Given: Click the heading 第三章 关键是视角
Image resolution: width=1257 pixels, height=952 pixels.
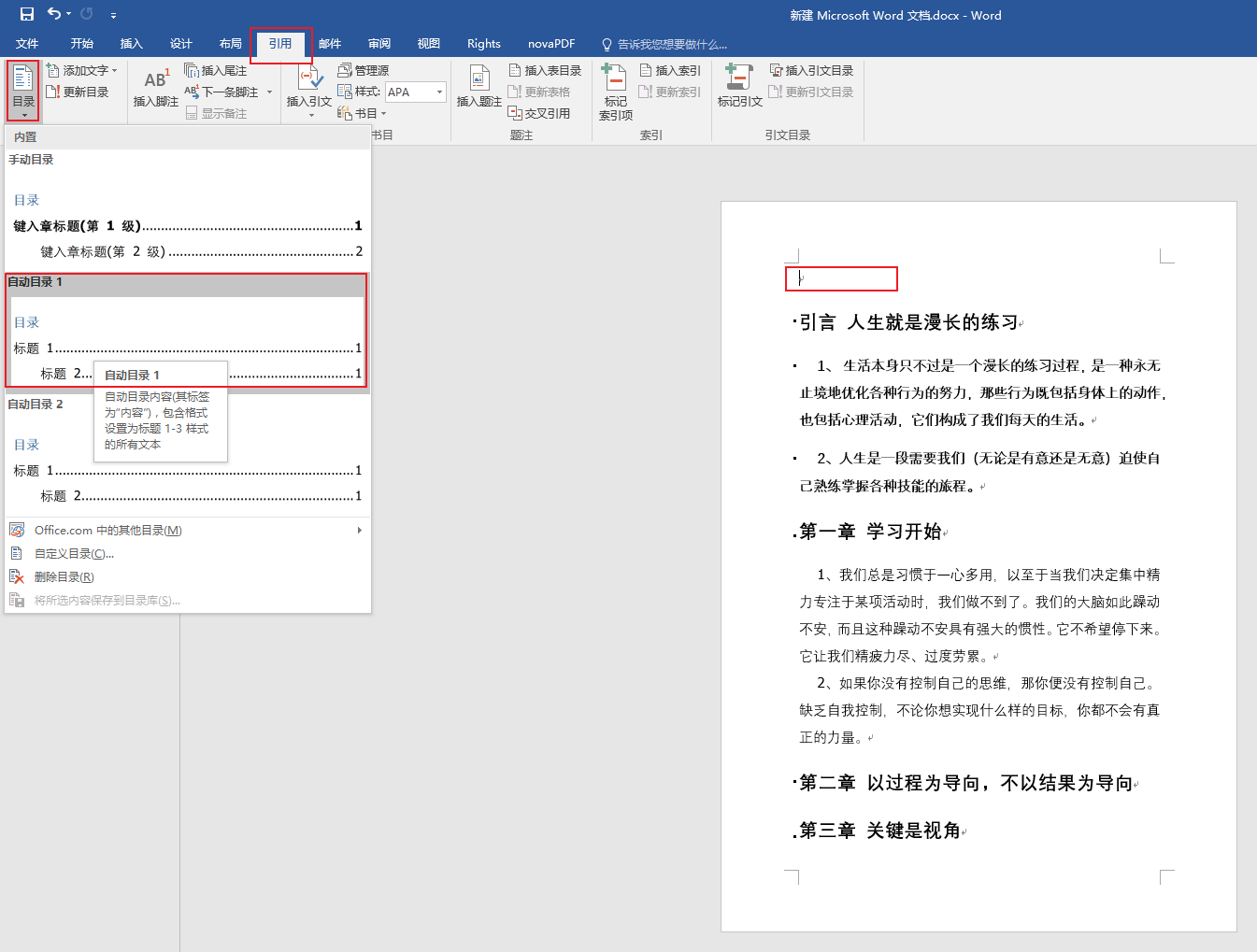Looking at the screenshot, I should 880,831.
